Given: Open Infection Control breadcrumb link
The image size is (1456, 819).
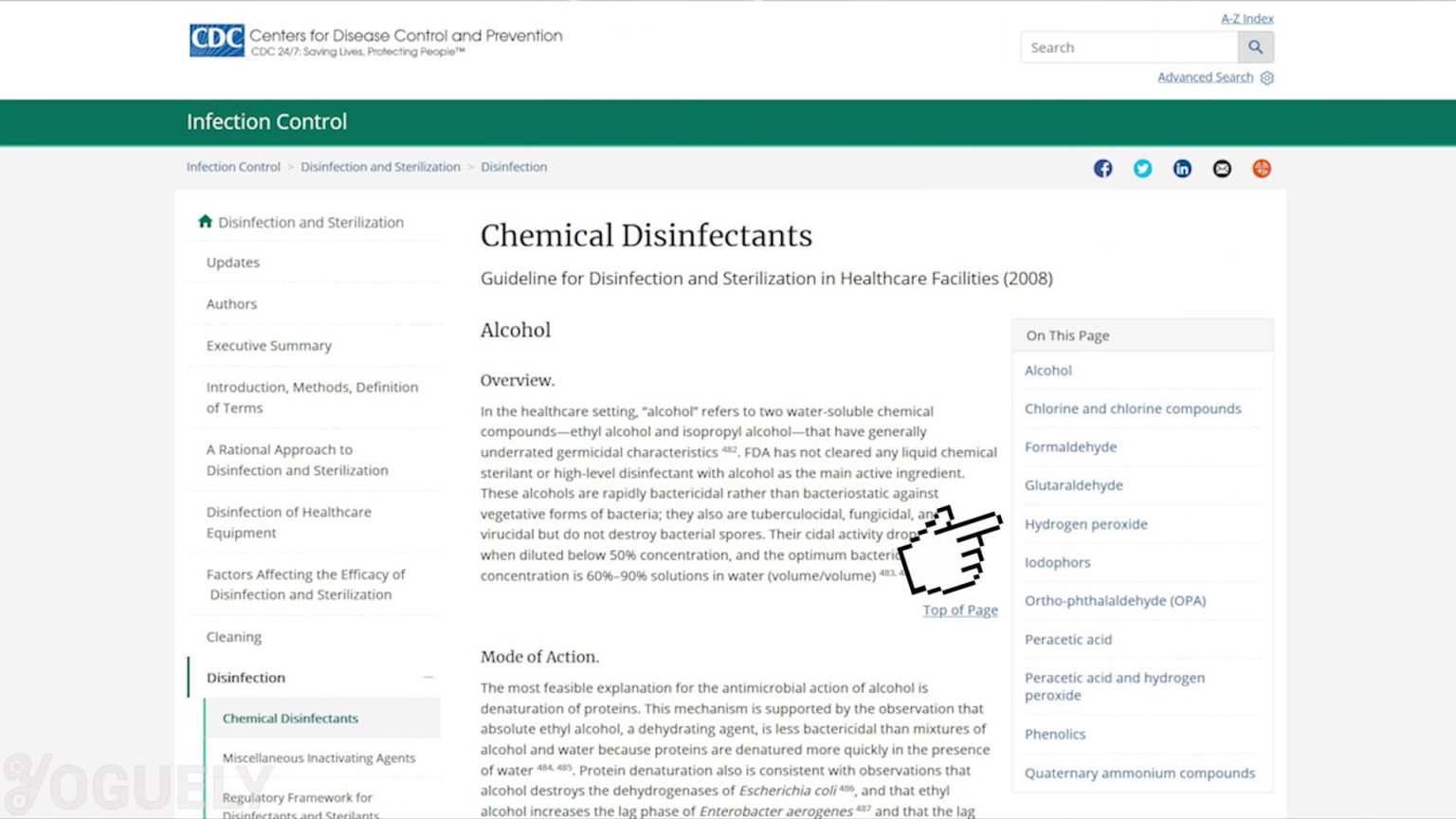Looking at the screenshot, I should [233, 167].
